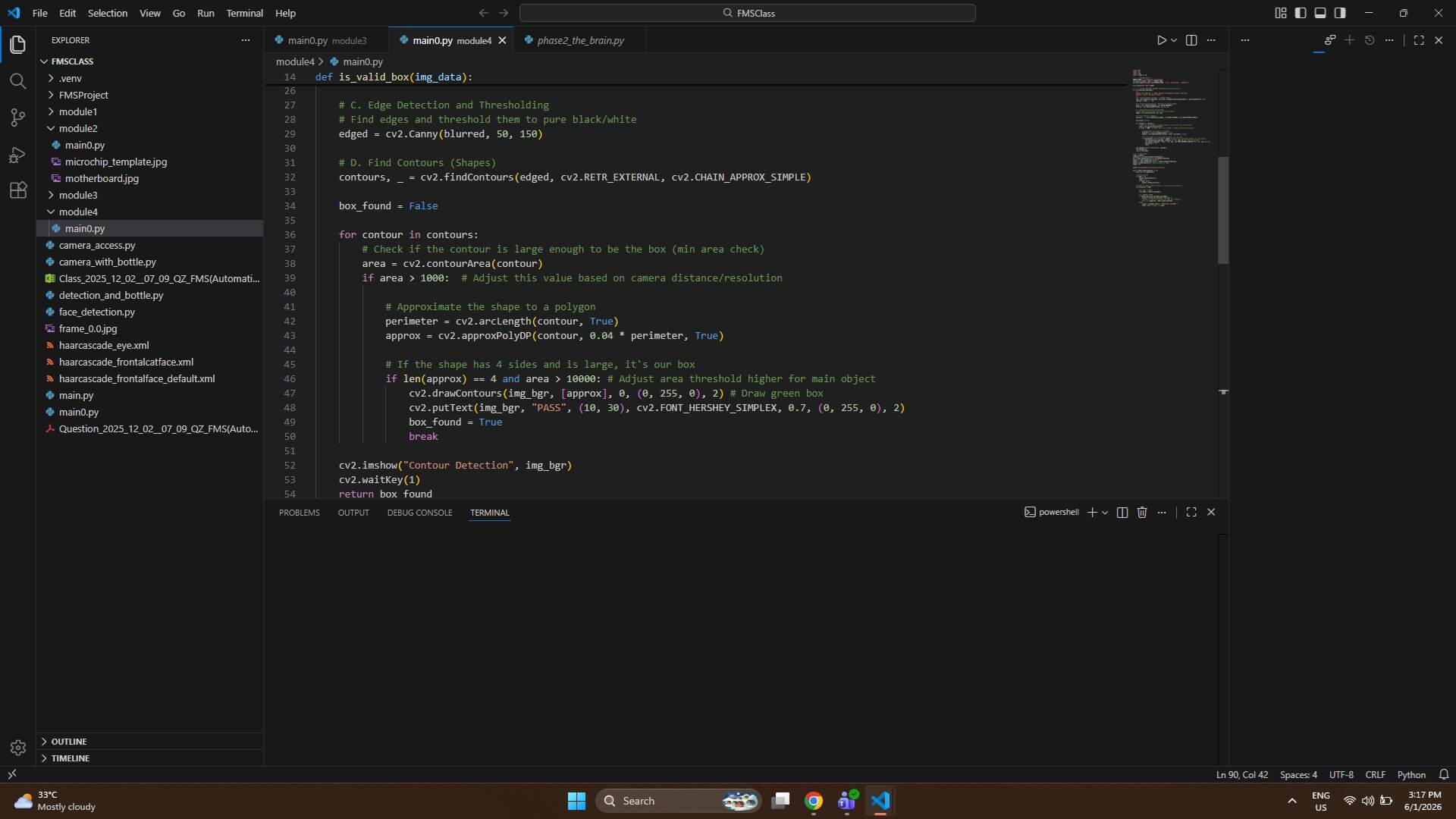This screenshot has height=819, width=1456.
Task: Open the Search view in the activity bar
Action: tap(18, 80)
